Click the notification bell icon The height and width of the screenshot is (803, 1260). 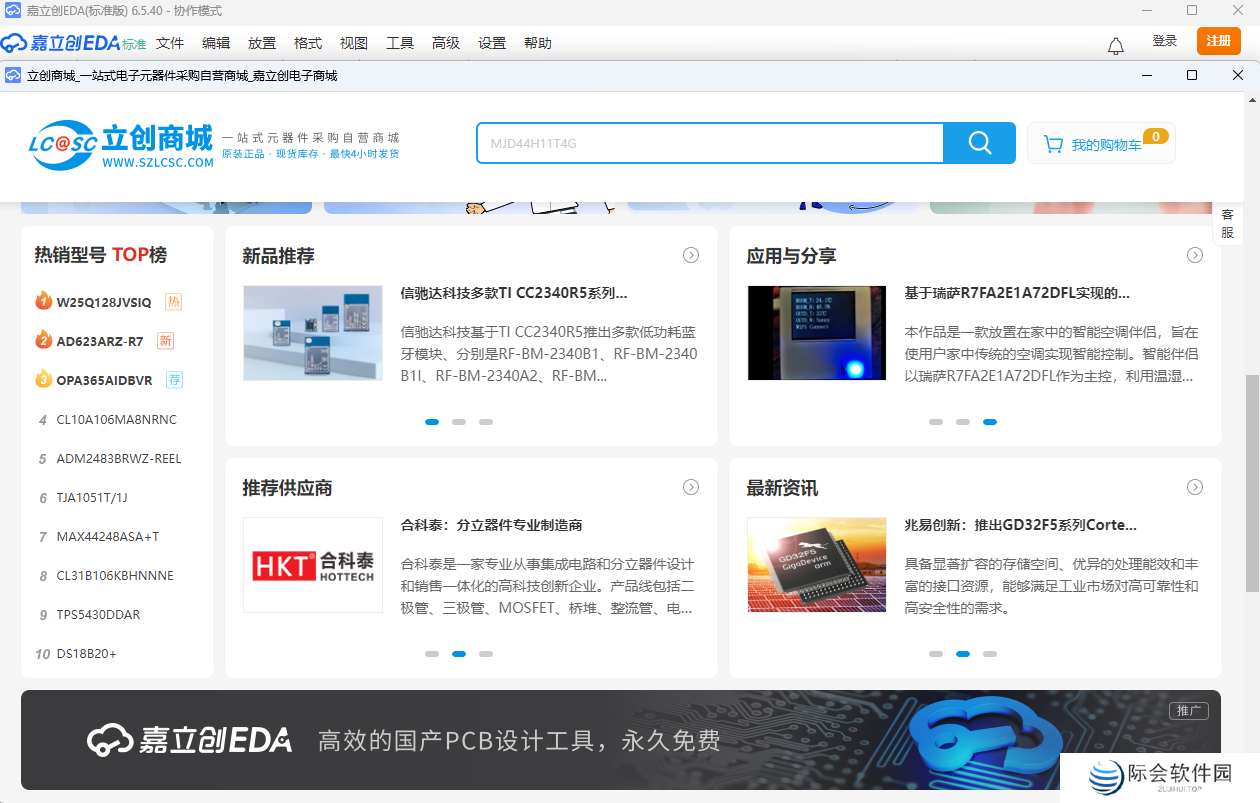(1115, 44)
